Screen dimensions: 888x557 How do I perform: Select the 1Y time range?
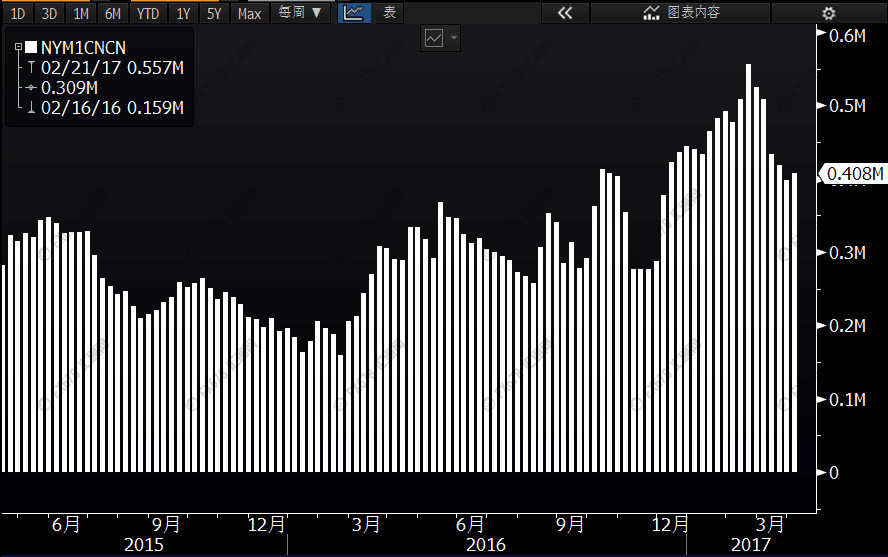182,13
